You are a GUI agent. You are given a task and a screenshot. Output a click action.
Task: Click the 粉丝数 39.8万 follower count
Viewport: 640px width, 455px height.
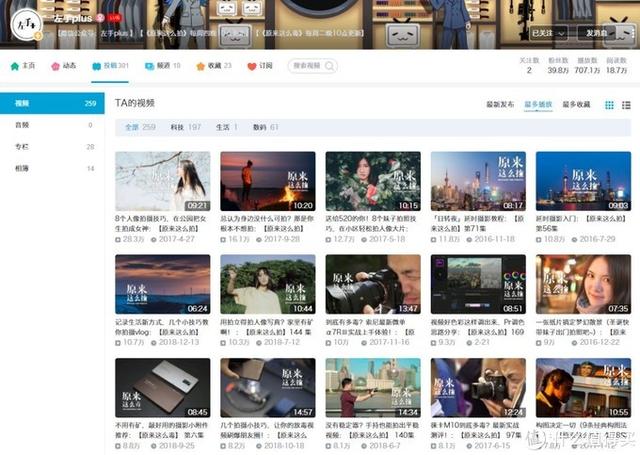point(558,65)
